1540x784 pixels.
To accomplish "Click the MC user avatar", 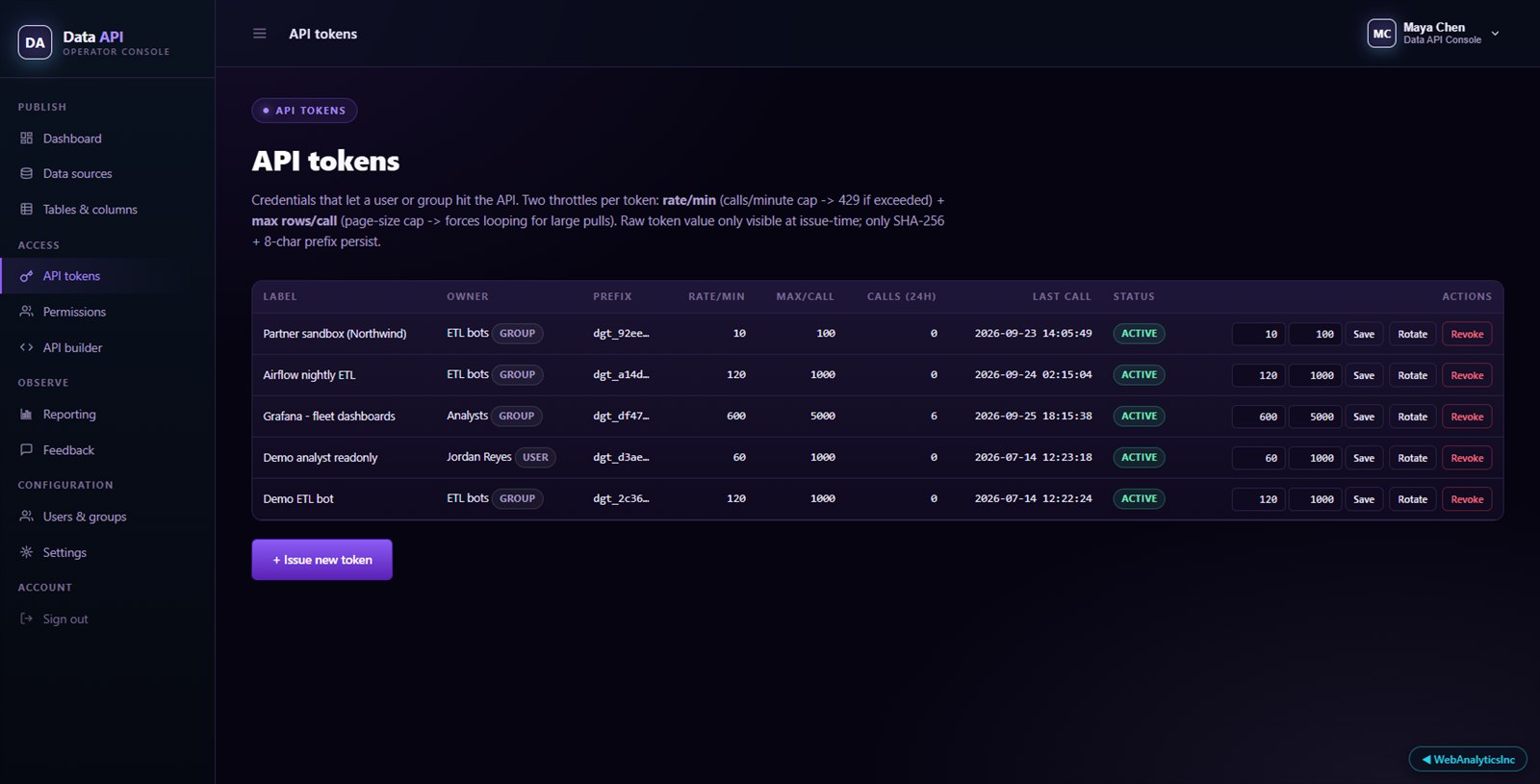I will pos(1381,34).
